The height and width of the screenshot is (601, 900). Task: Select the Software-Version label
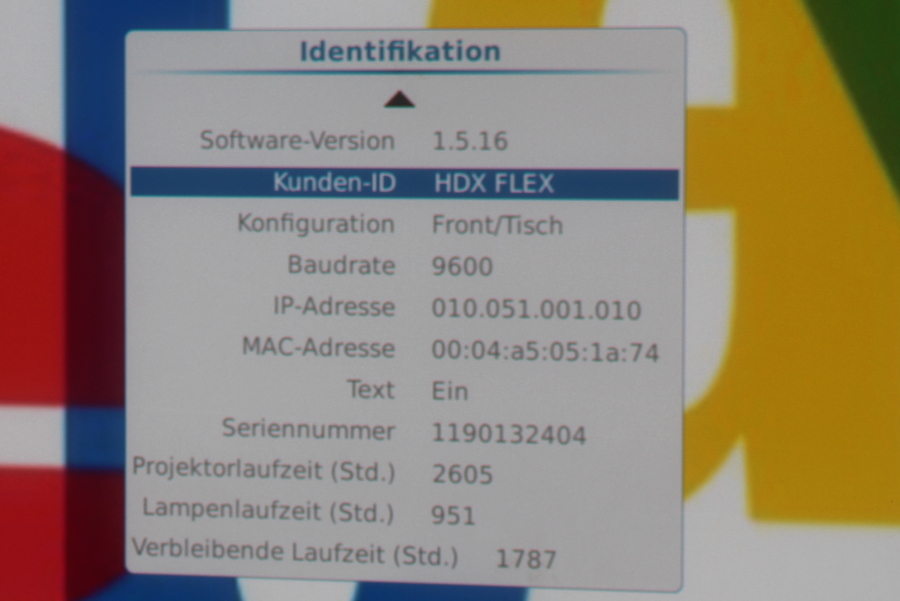(297, 141)
